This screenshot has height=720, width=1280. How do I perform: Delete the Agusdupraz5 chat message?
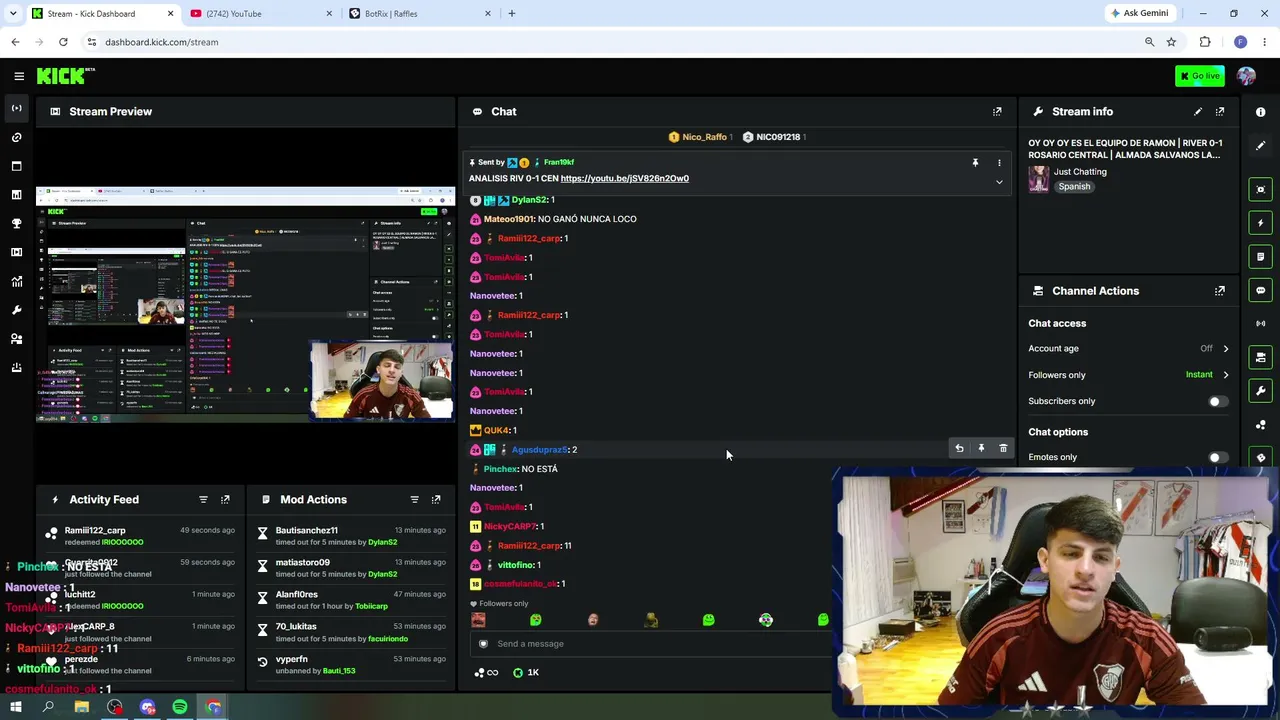[1003, 449]
